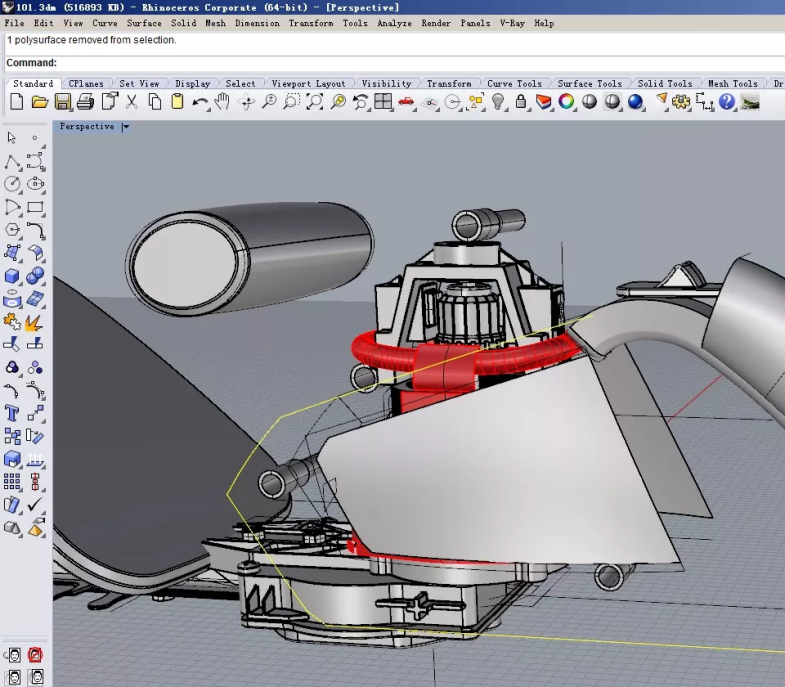The height and width of the screenshot is (687, 785).
Task: Expand the V-Ray menu
Action: tap(511, 23)
